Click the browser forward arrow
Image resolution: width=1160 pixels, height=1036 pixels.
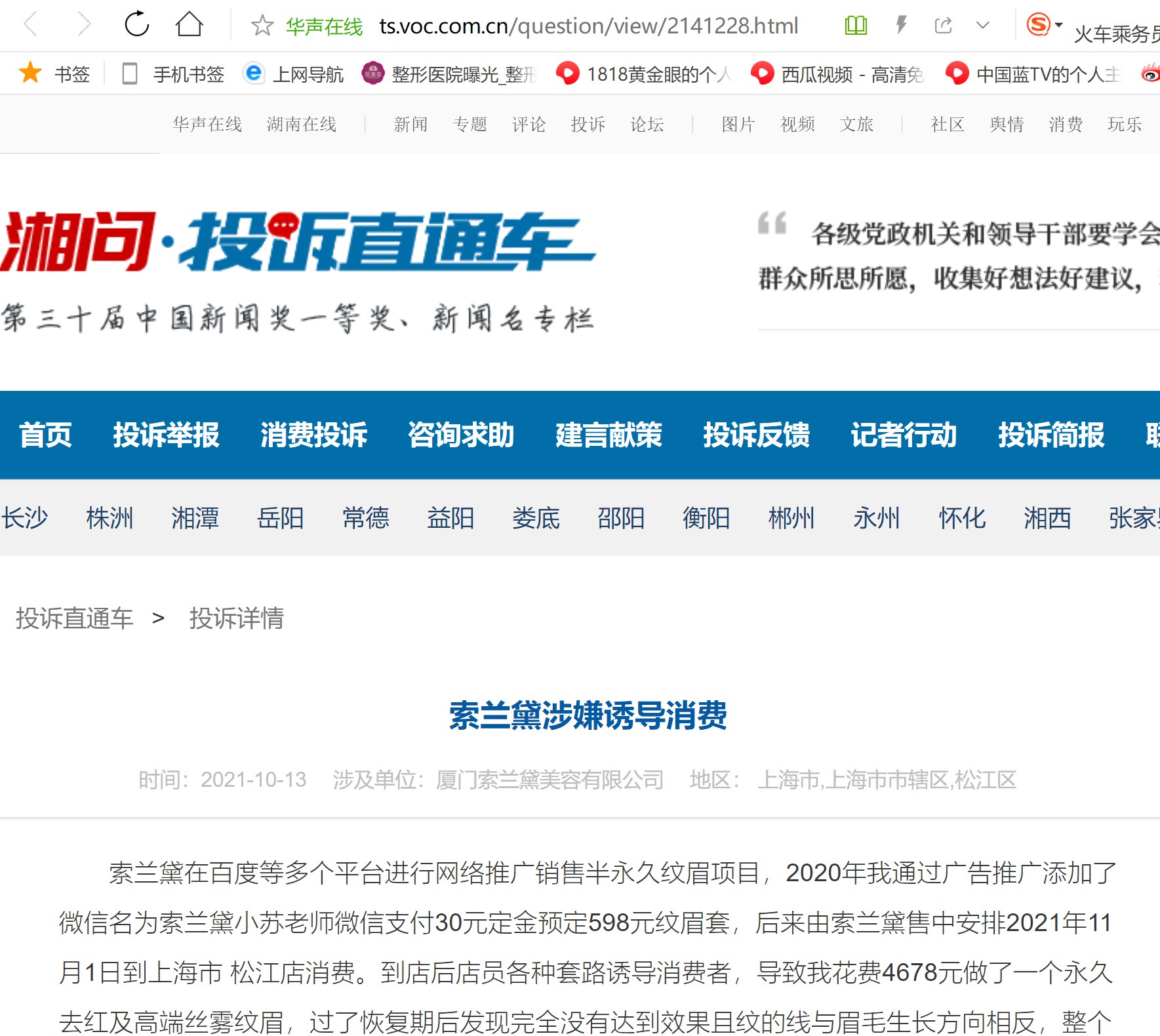coord(84,25)
